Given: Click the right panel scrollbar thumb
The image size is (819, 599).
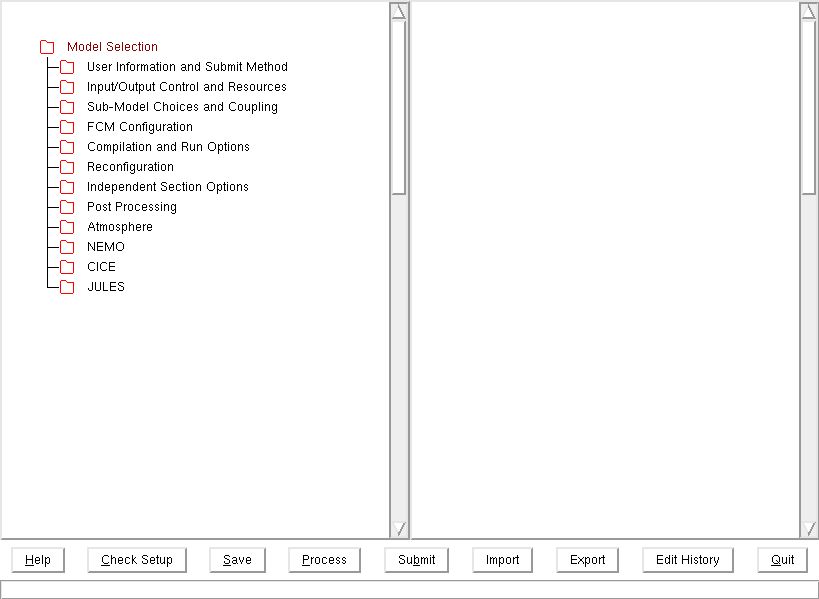Looking at the screenshot, I should pyautogui.click(x=809, y=107).
